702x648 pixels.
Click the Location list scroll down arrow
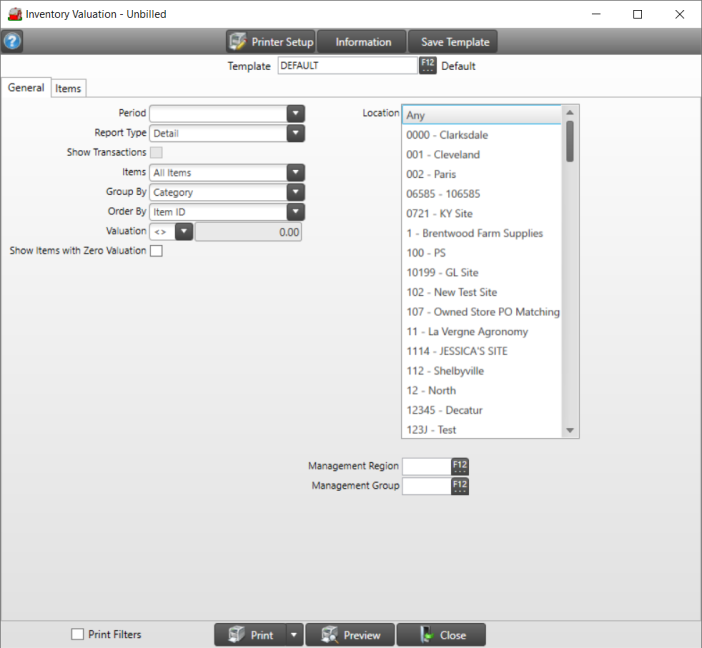(570, 430)
